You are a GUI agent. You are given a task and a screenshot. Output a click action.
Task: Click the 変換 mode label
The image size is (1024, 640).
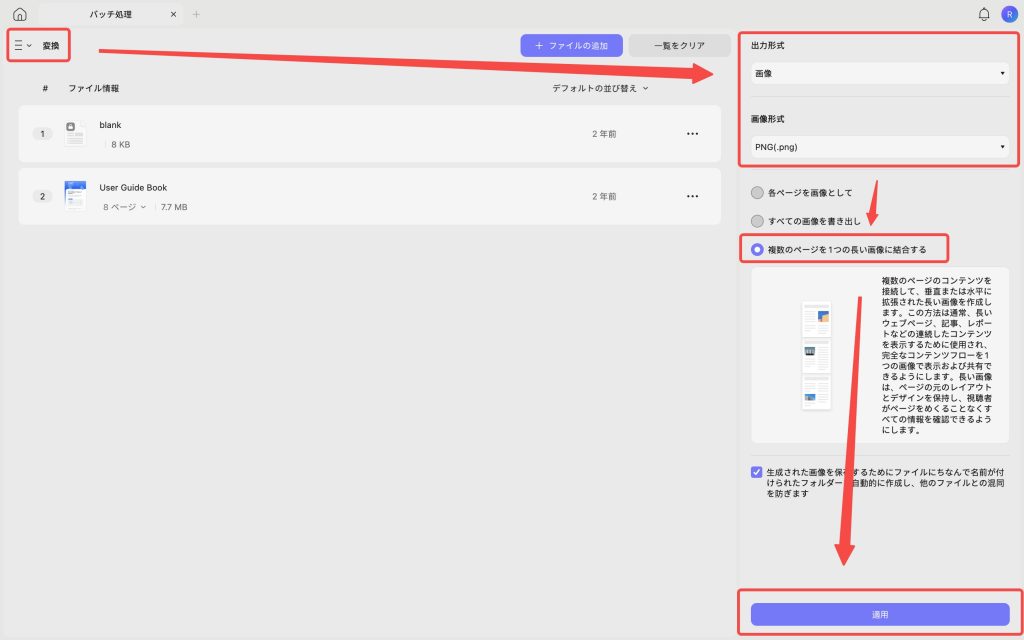point(51,46)
